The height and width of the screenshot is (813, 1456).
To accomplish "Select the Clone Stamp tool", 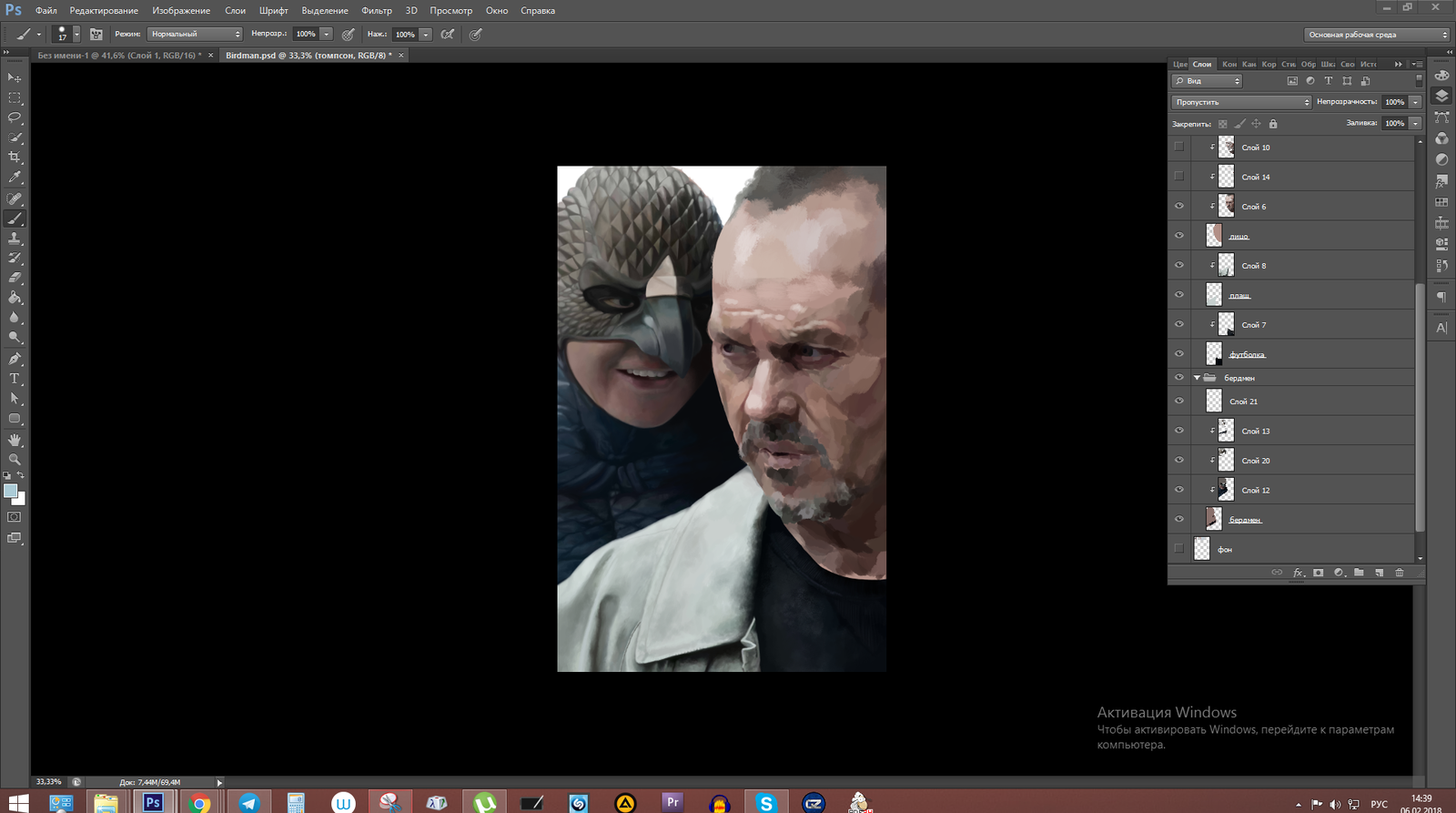I will (15, 238).
